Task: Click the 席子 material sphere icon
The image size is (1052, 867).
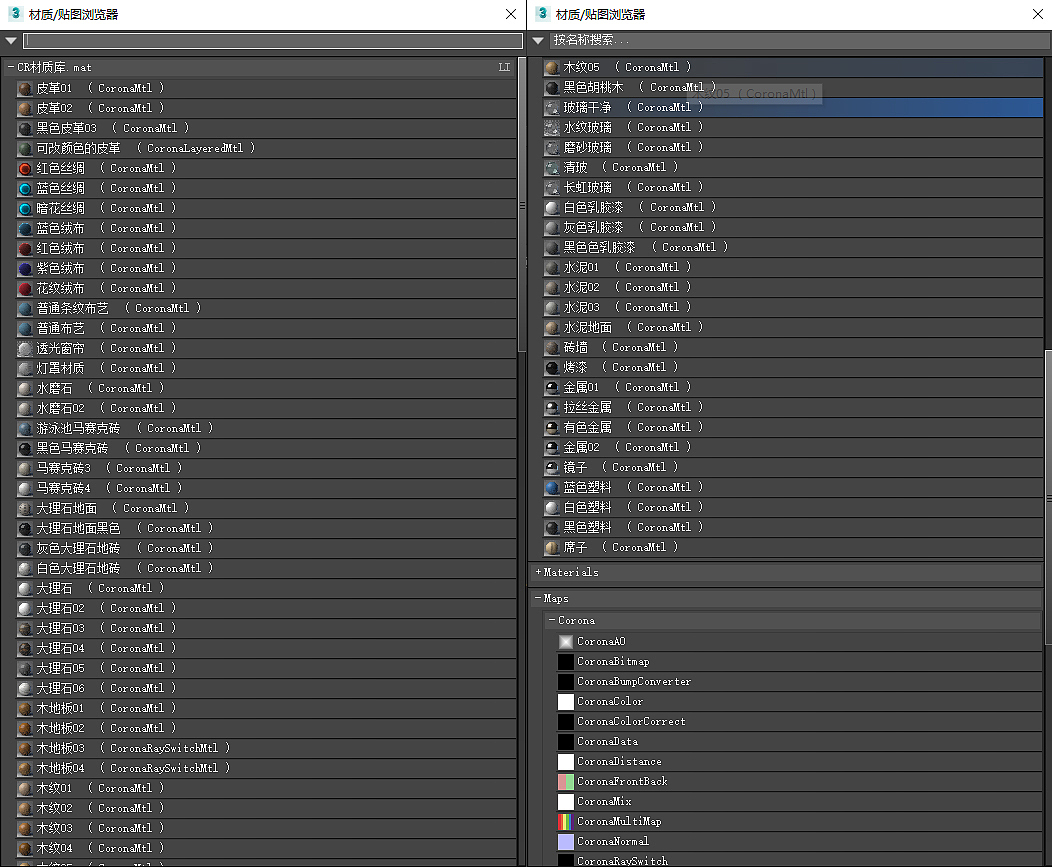Action: click(x=552, y=548)
